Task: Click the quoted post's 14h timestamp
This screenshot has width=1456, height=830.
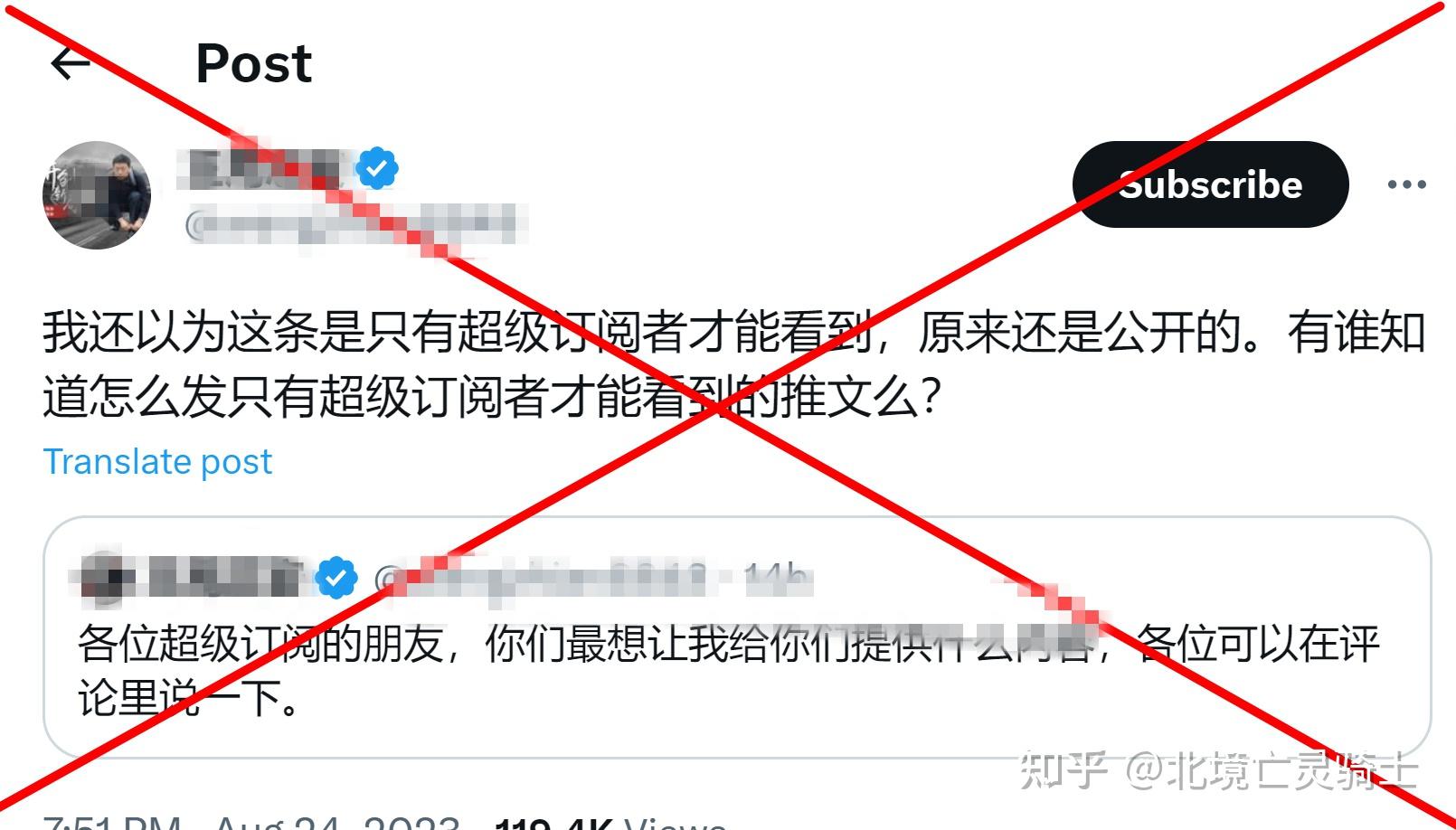Action: [x=778, y=578]
